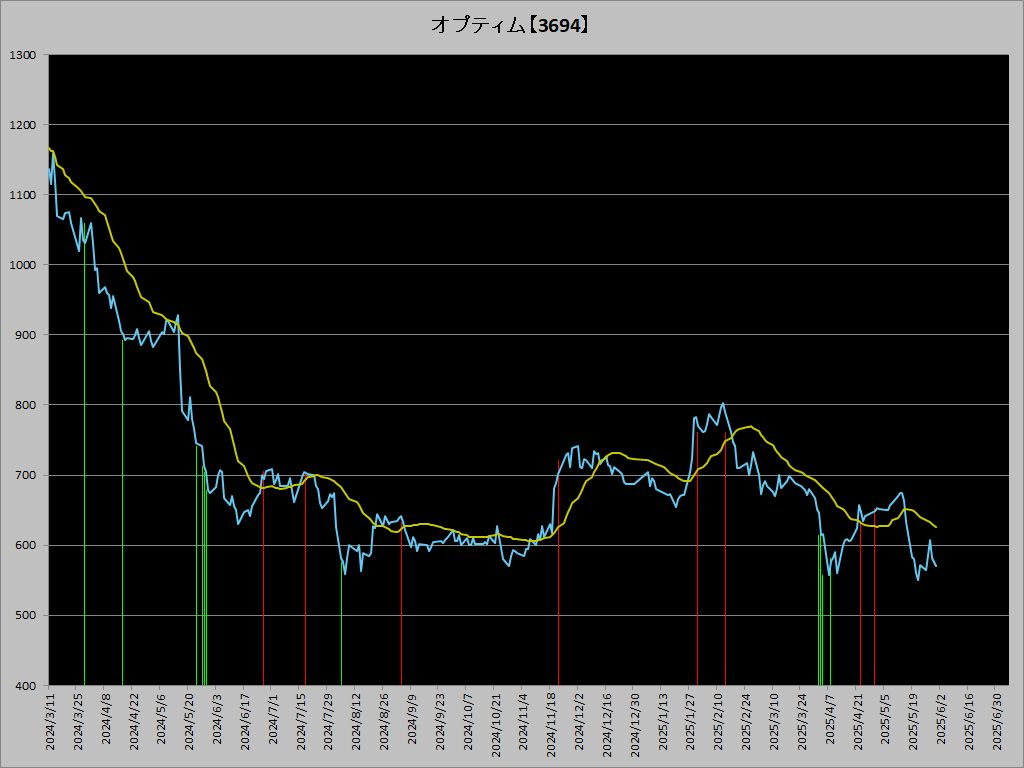Image resolution: width=1024 pixels, height=768 pixels.
Task: Click the green signal line near 2024/8/12
Action: [341, 622]
